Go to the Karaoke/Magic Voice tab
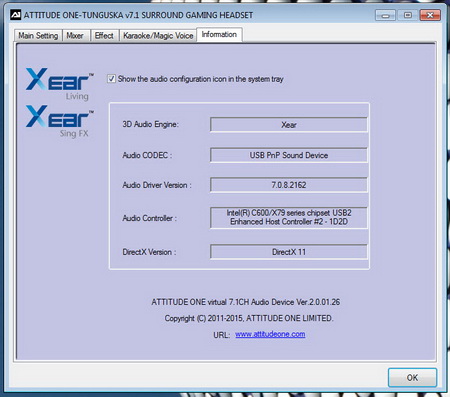The image size is (450, 397). [x=158, y=35]
